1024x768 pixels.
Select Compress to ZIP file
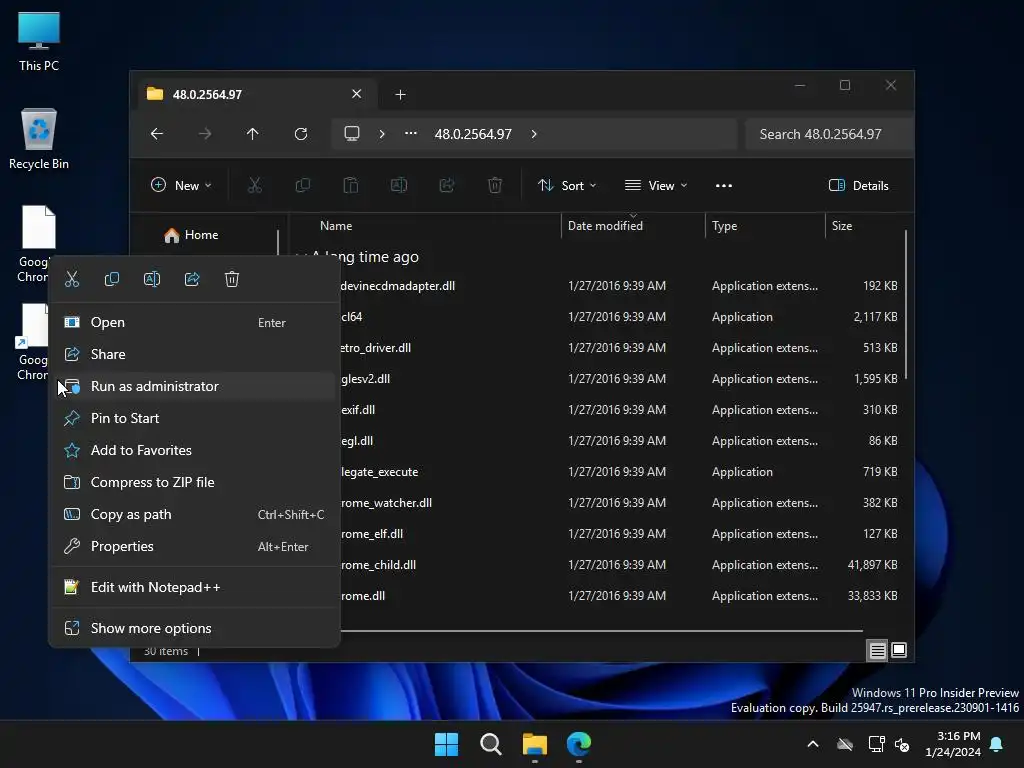194,482
